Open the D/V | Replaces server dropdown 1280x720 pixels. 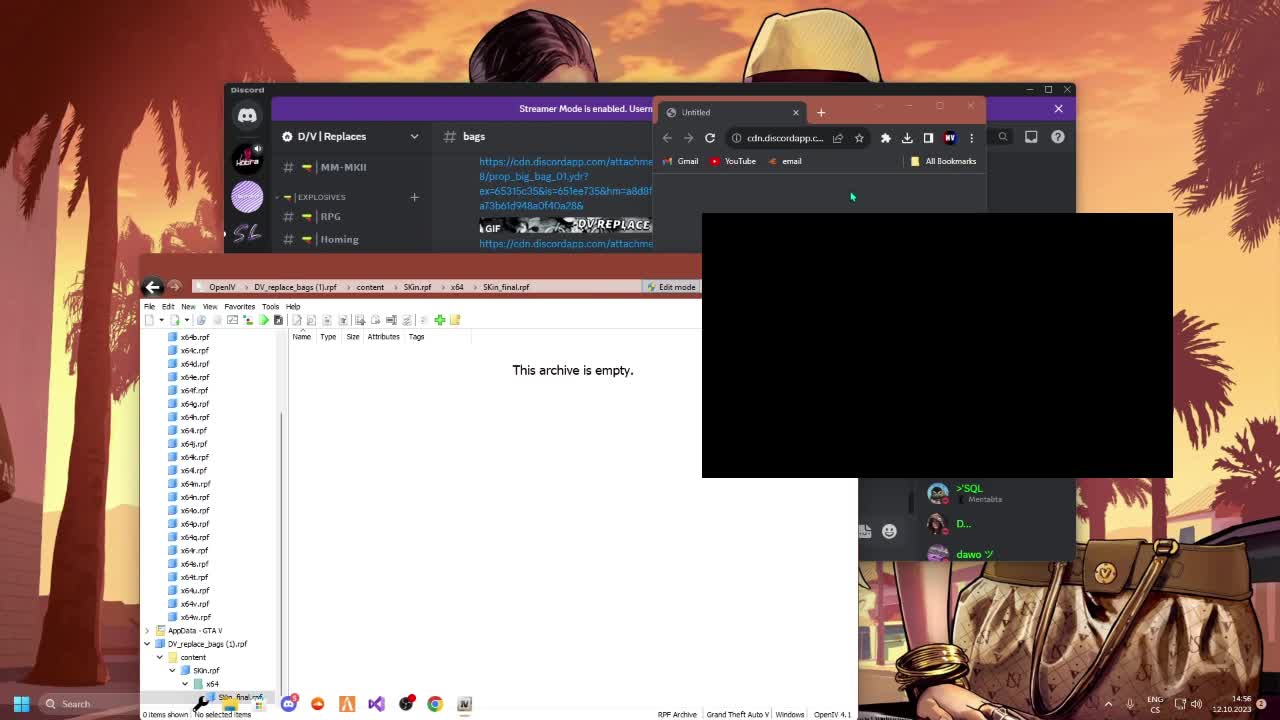(414, 136)
